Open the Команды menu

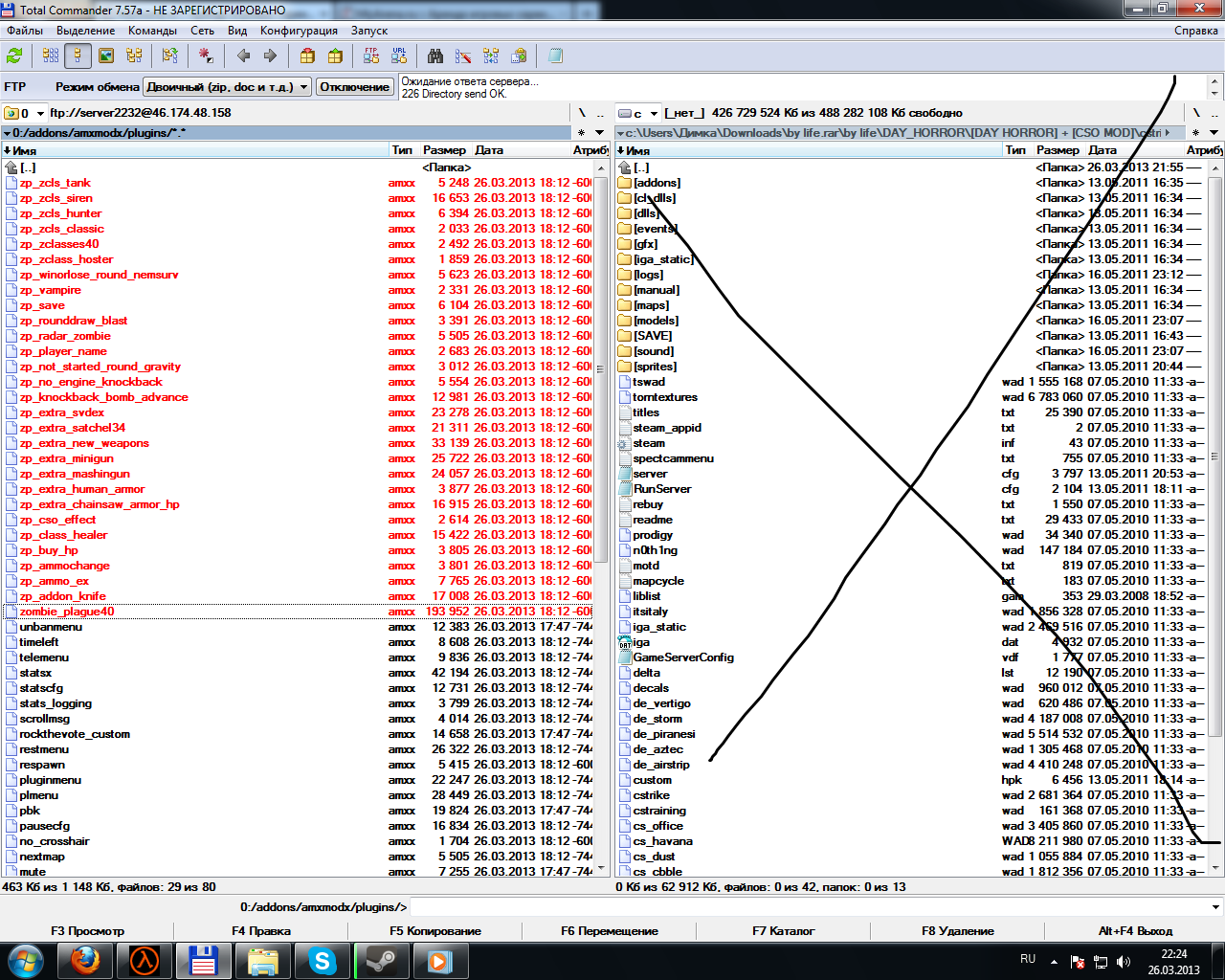point(152,31)
